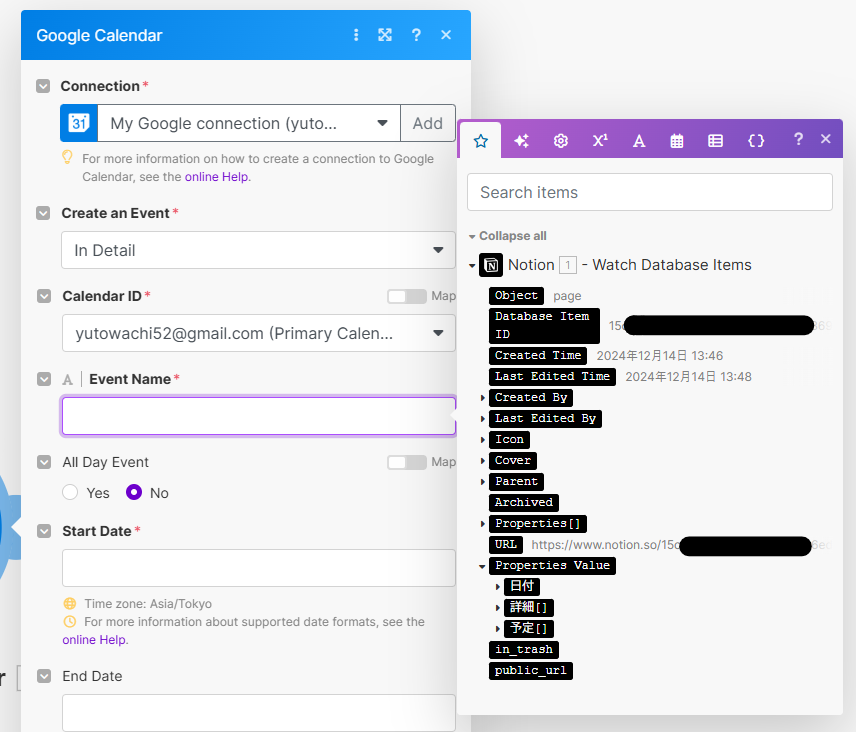Open Google Calendar module options menu
Viewport: 856px width, 732px height.
click(x=356, y=35)
